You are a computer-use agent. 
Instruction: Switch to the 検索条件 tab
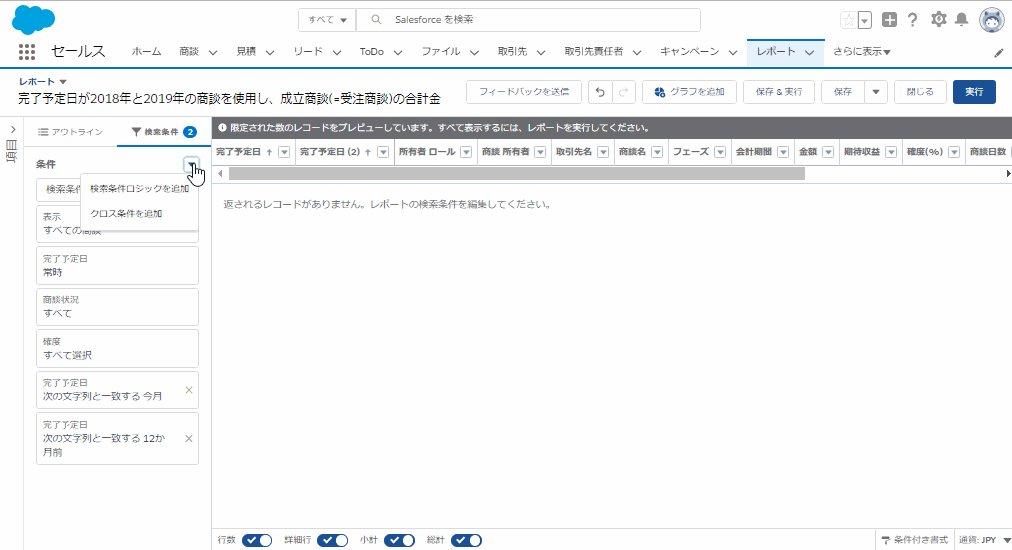163,132
